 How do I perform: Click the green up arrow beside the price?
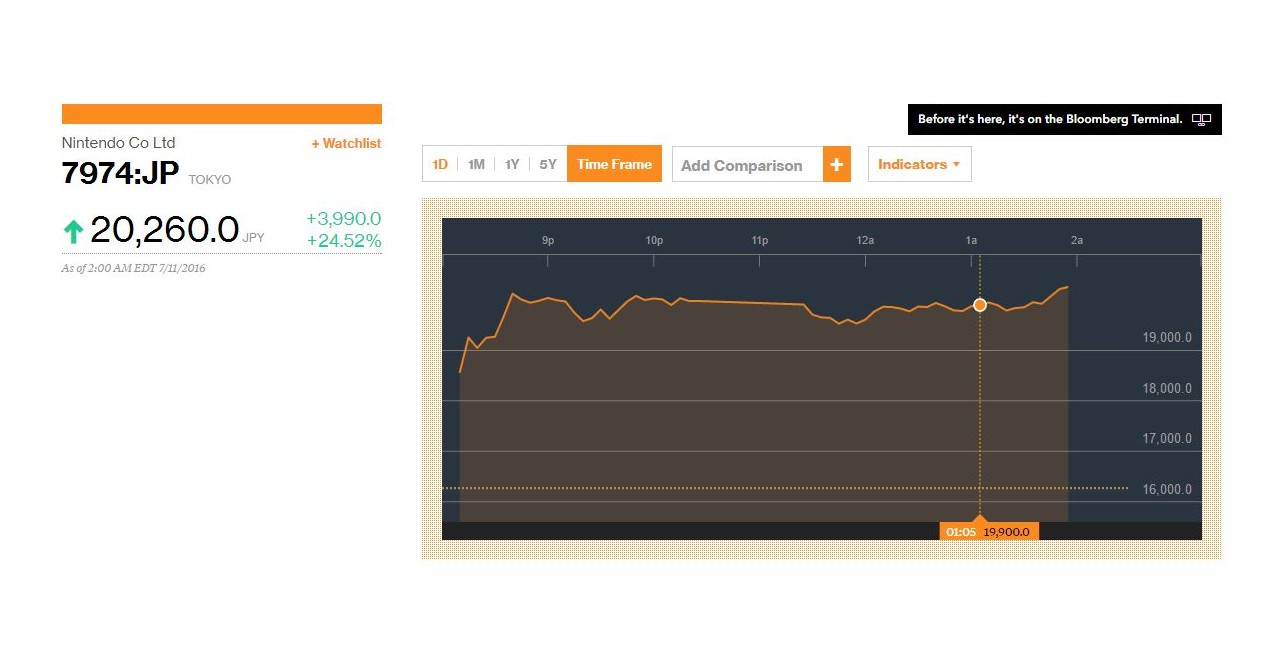73,232
